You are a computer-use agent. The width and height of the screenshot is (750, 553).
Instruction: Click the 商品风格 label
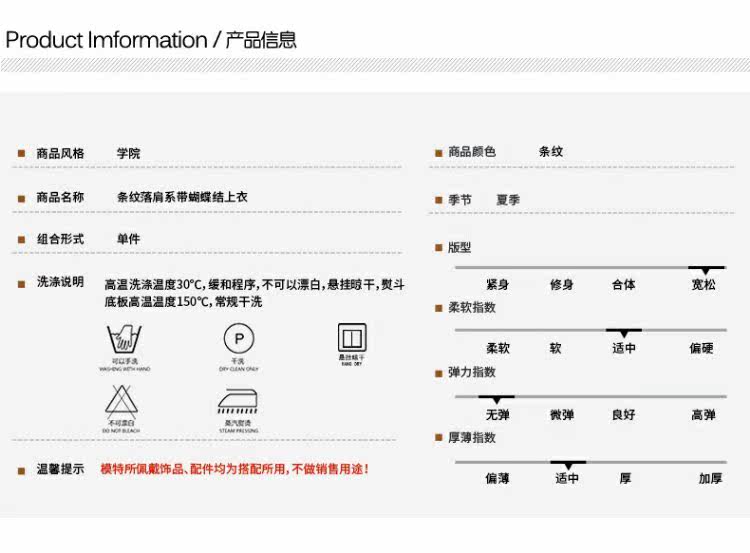point(60,153)
